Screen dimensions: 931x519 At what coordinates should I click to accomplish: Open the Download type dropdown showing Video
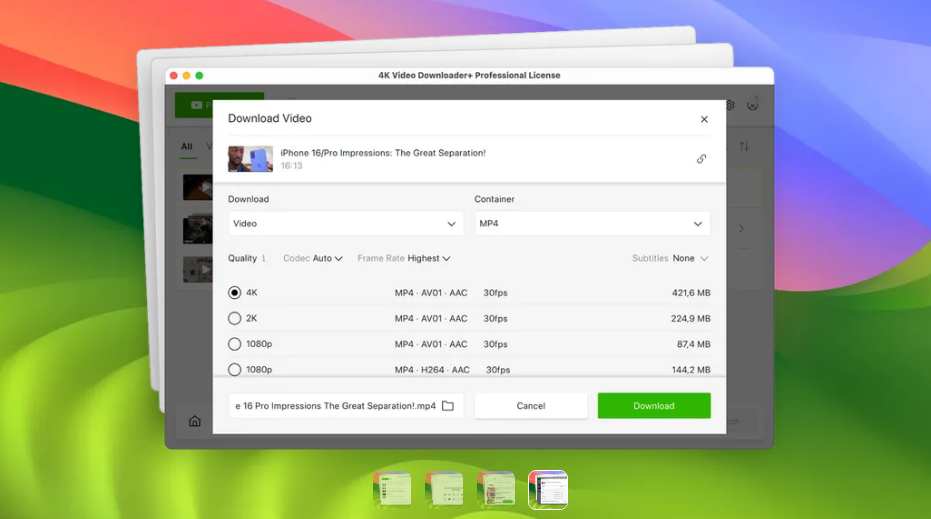click(x=346, y=224)
